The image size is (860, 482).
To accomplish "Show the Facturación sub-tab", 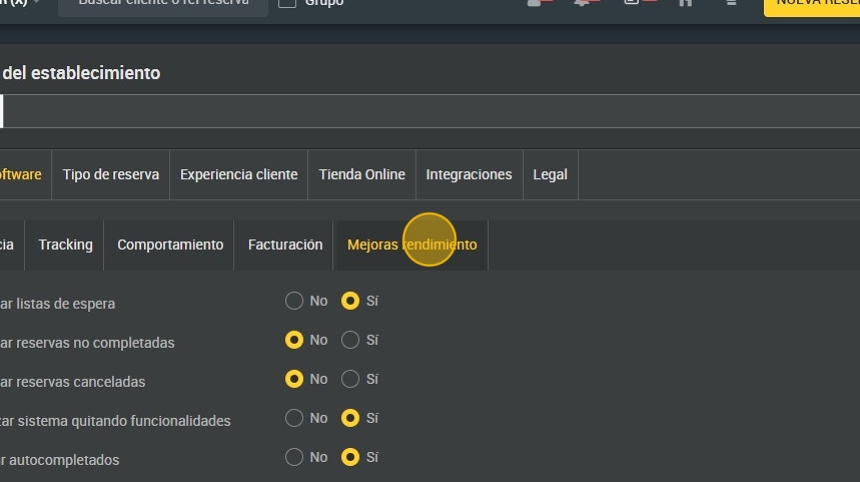I will [x=285, y=245].
